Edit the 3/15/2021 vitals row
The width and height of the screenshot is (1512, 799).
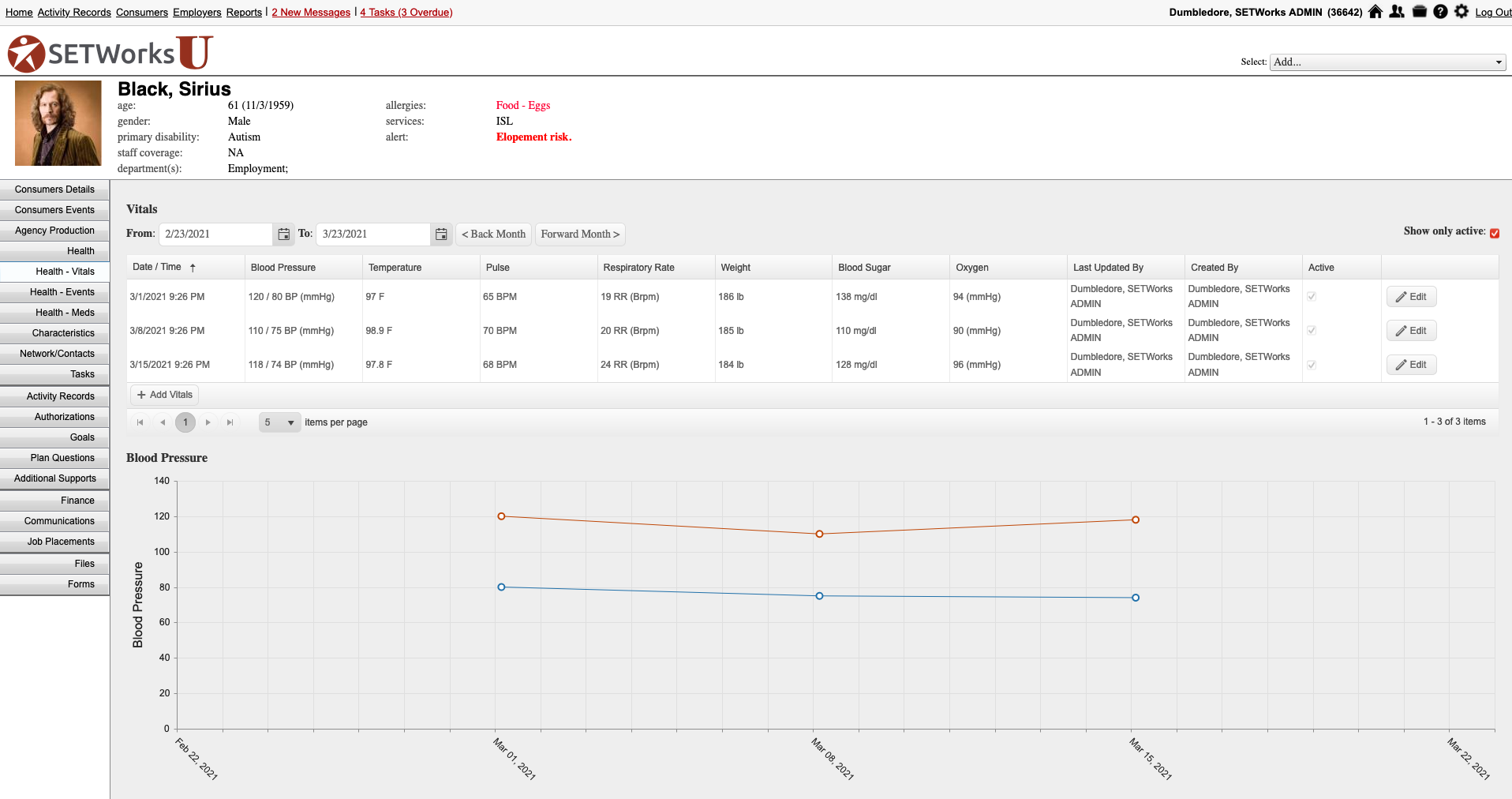1411,365
